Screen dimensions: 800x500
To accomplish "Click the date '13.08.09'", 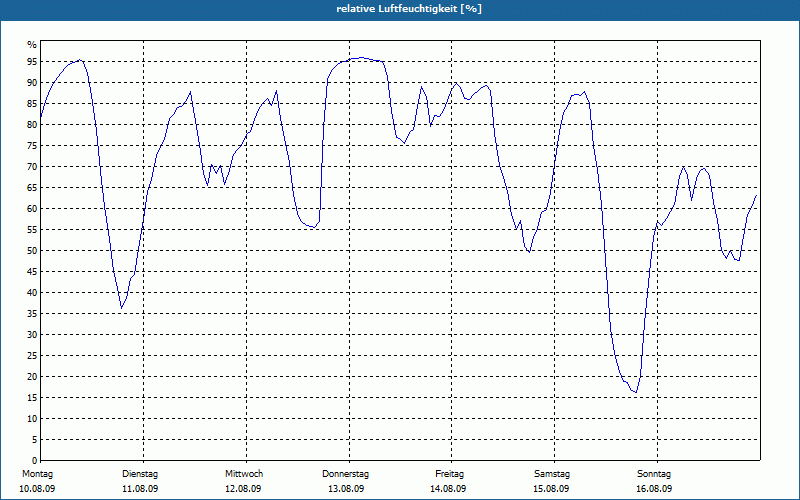I will [x=346, y=489].
